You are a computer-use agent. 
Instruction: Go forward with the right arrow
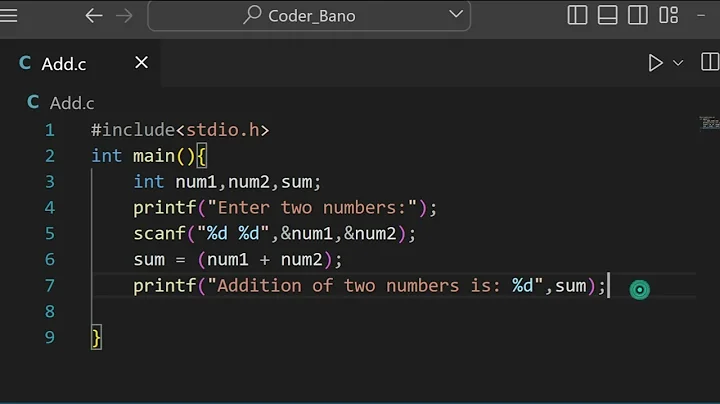tap(124, 16)
